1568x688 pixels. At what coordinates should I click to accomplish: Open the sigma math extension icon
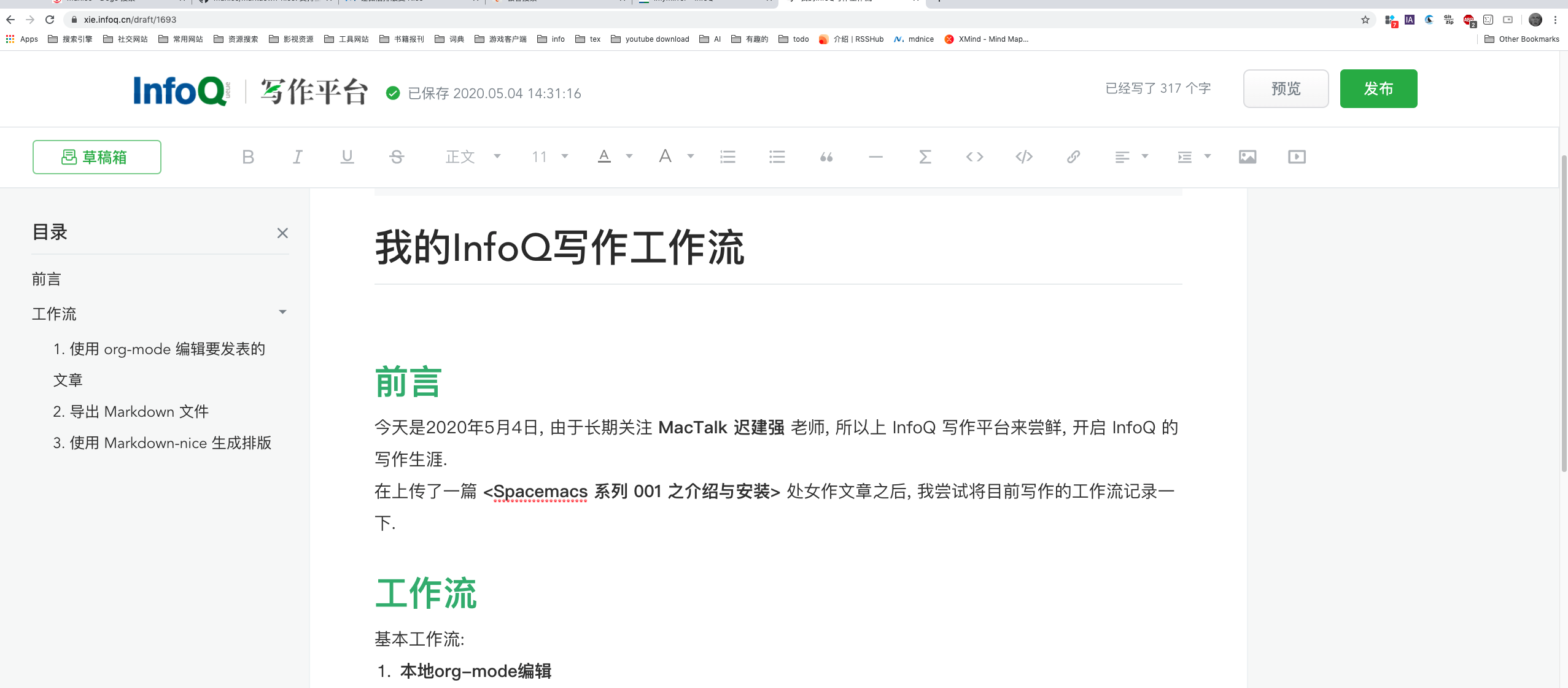(1488, 20)
